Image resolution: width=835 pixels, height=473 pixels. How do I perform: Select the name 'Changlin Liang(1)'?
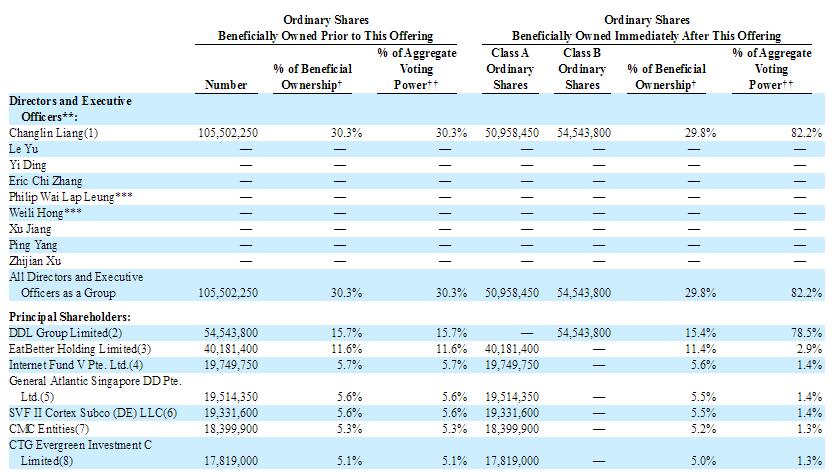(x=54, y=133)
